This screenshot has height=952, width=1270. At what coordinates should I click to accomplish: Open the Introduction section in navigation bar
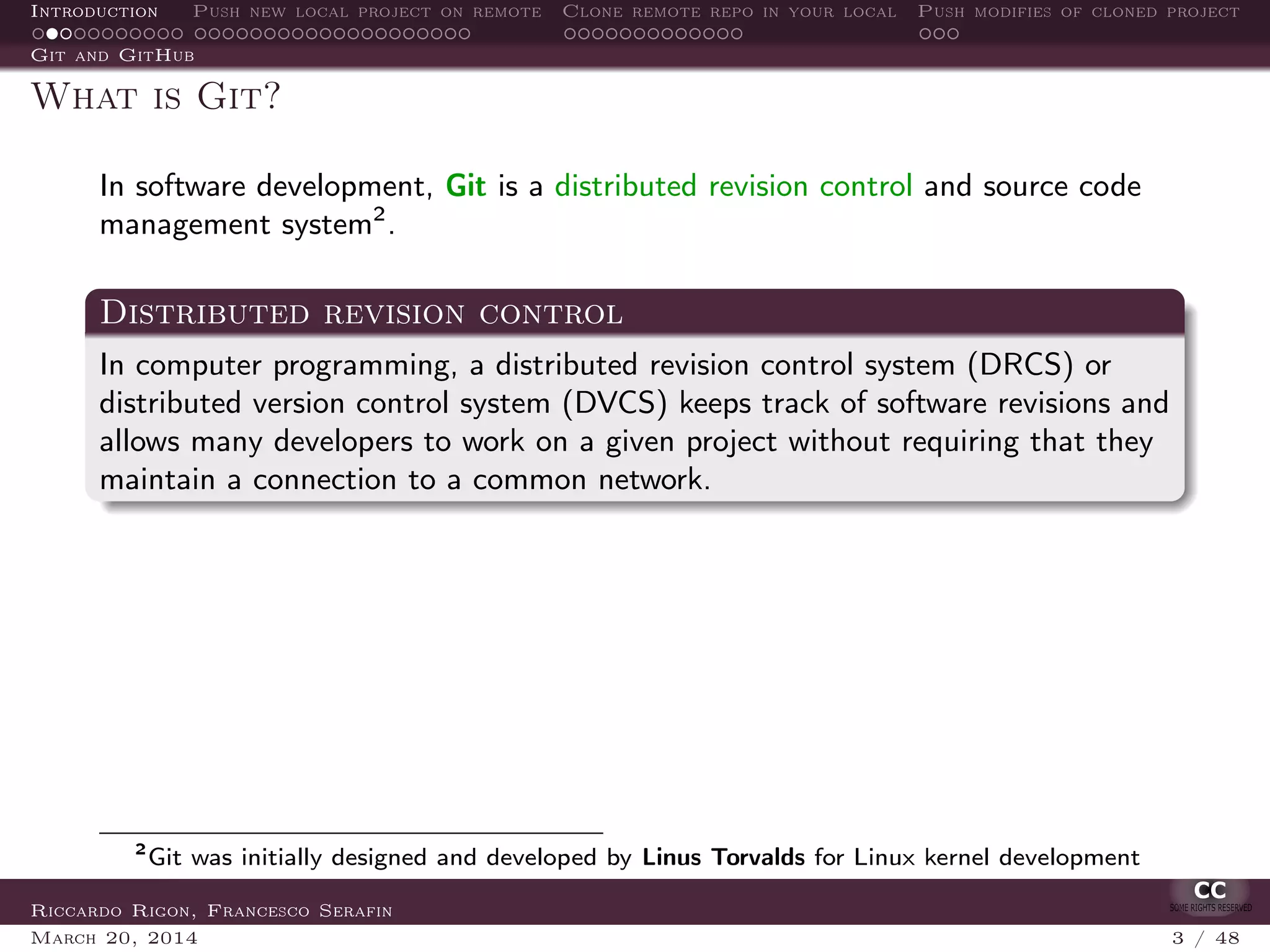(94, 12)
